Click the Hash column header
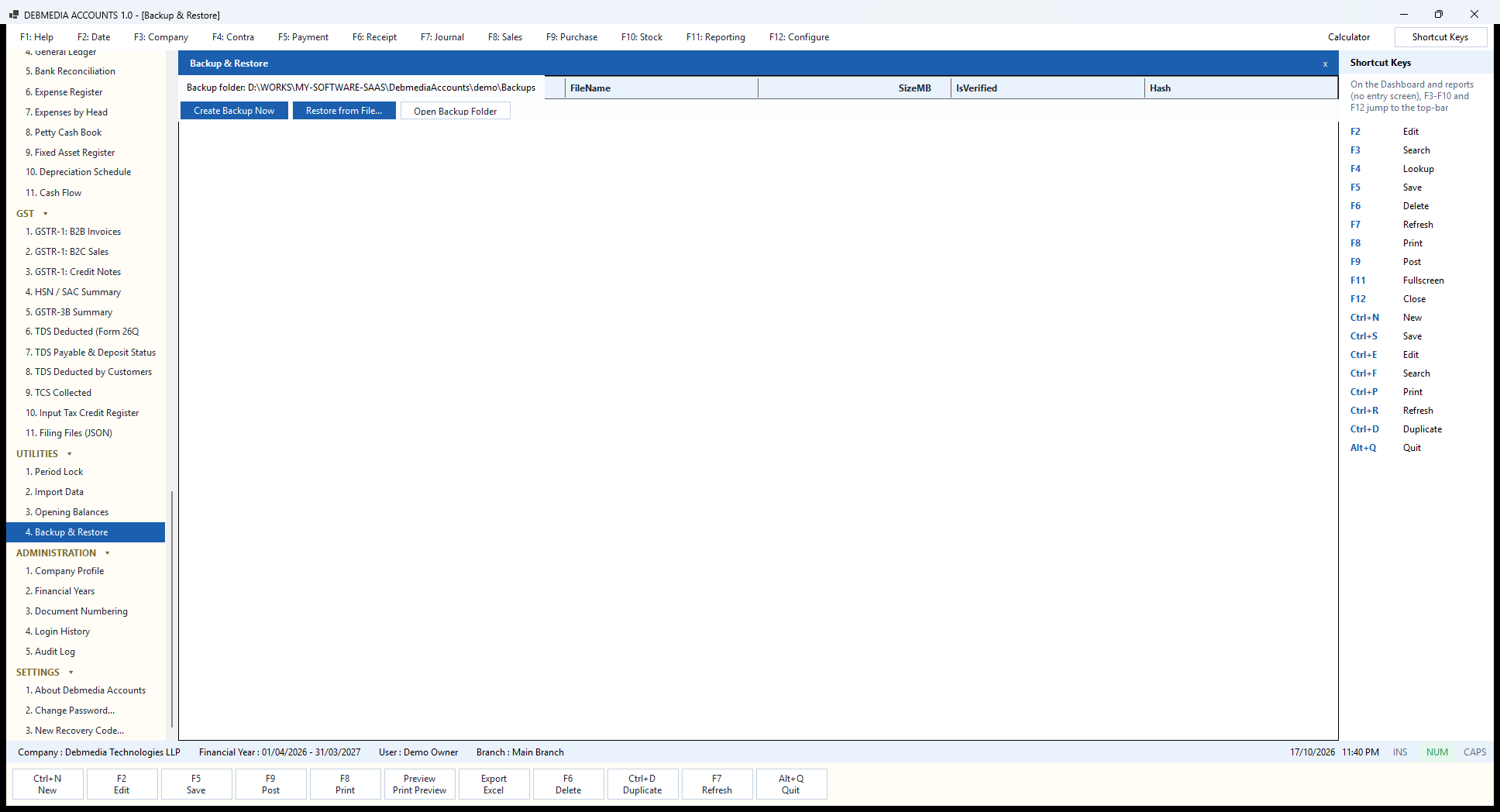The height and width of the screenshot is (812, 1500). click(1241, 88)
